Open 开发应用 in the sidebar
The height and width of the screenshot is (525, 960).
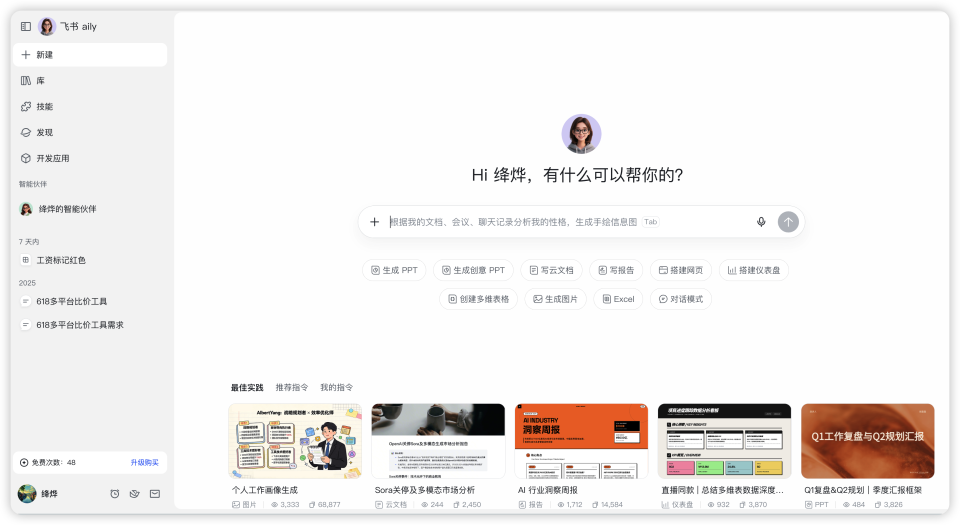[x=90, y=158]
